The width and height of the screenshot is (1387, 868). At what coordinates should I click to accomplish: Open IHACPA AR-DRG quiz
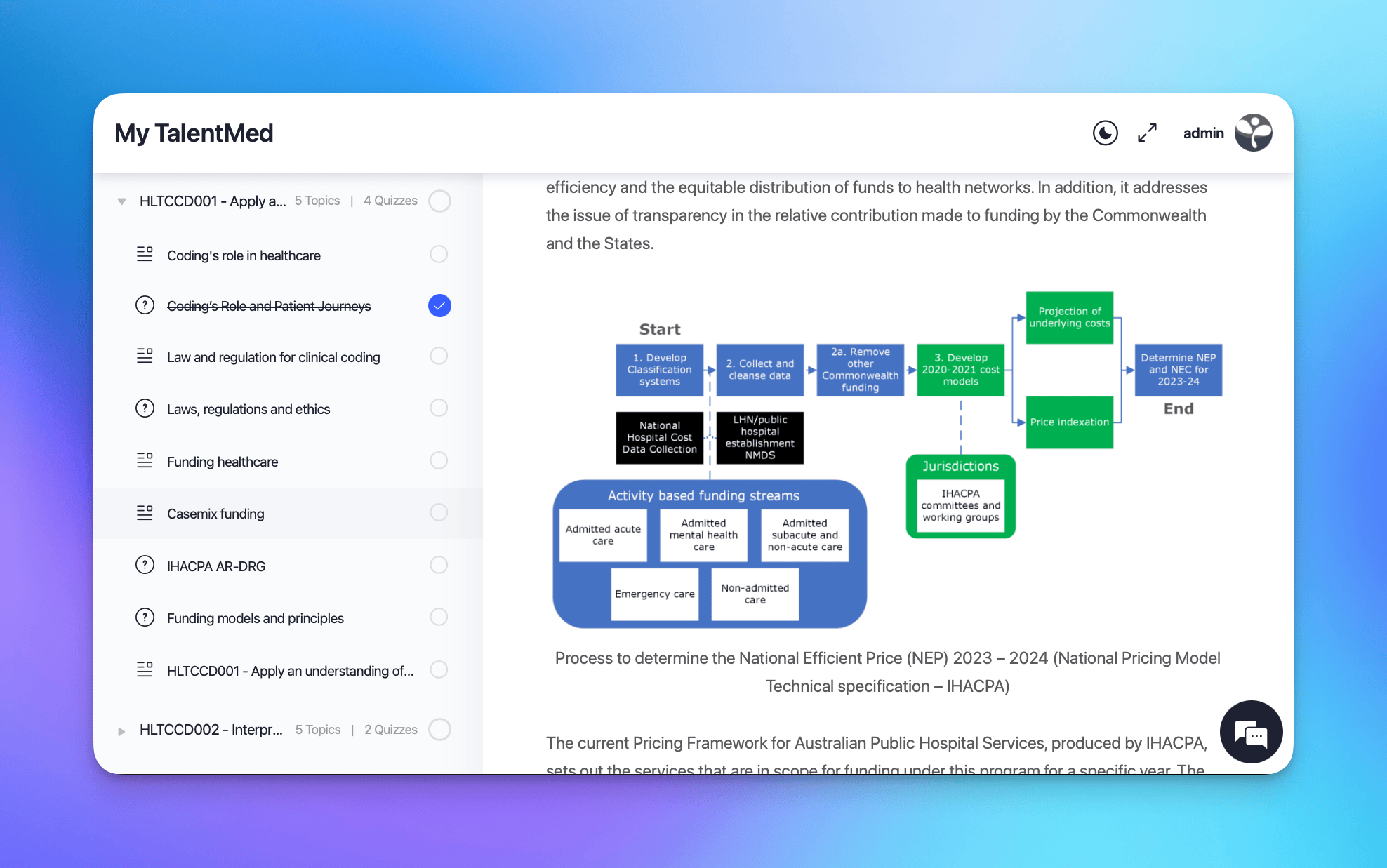(x=216, y=566)
